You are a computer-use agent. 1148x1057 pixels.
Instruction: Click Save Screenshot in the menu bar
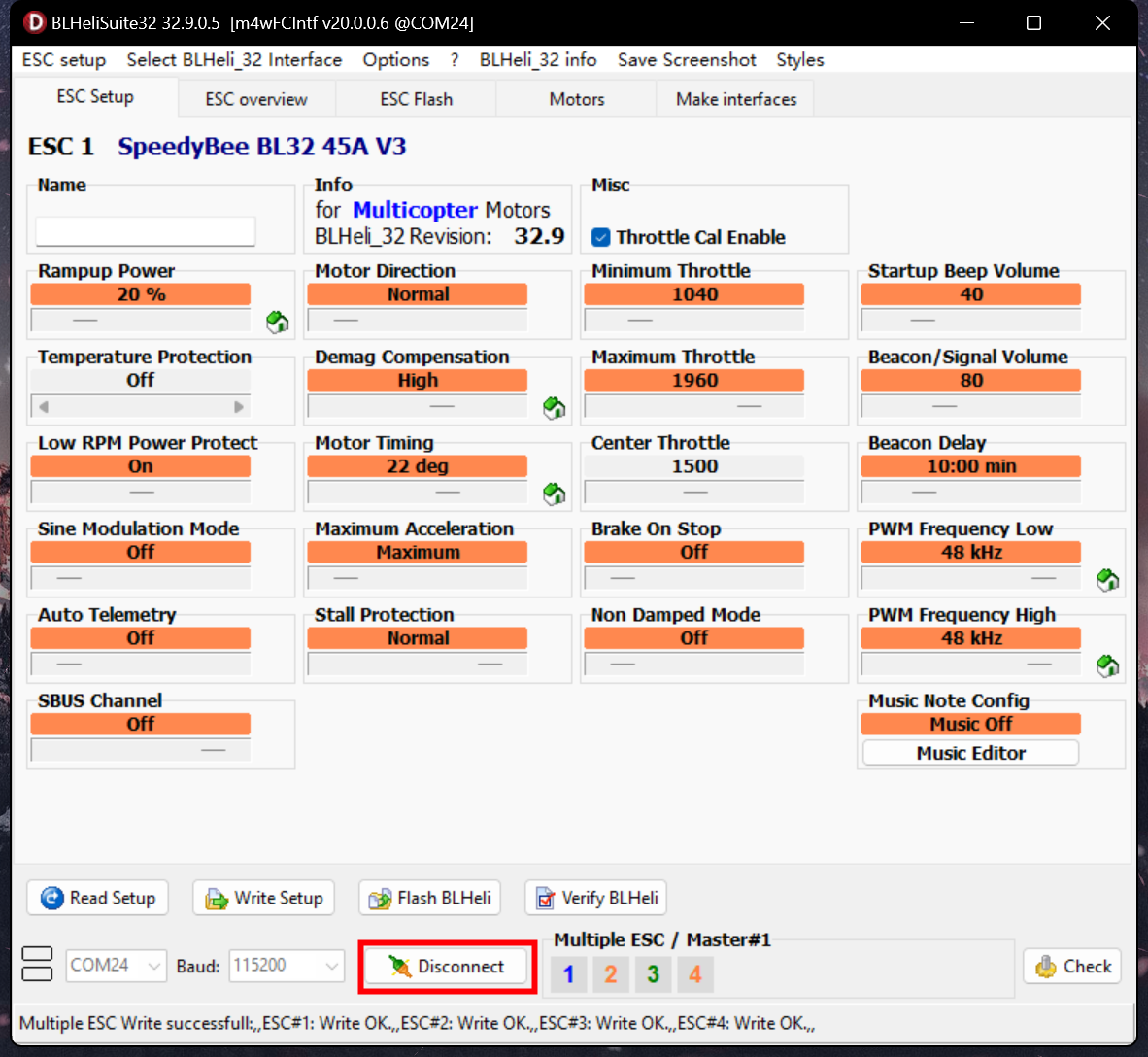687,60
